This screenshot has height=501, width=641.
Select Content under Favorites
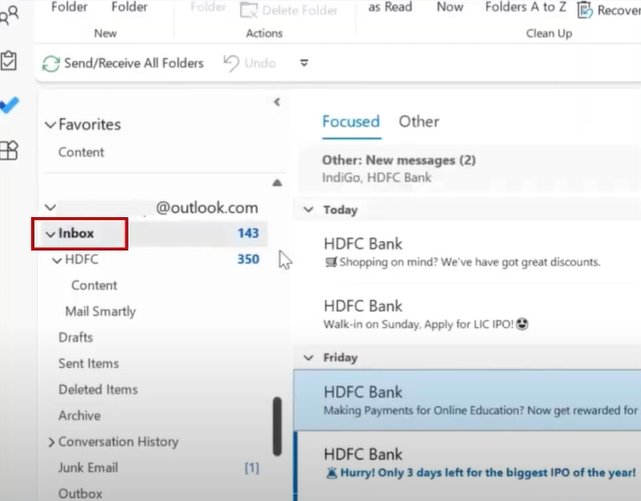coord(81,152)
